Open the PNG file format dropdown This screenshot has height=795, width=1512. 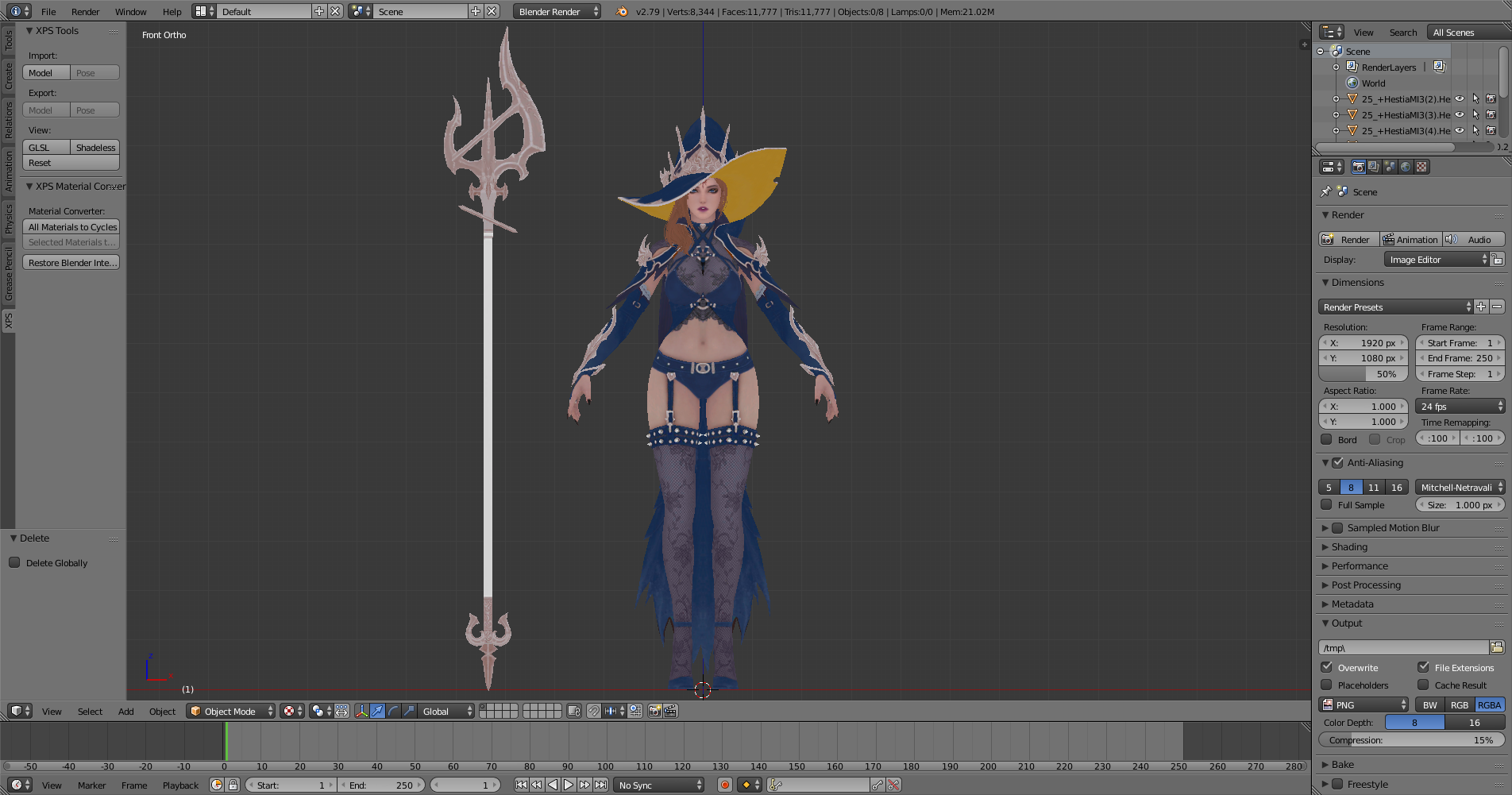1363,704
